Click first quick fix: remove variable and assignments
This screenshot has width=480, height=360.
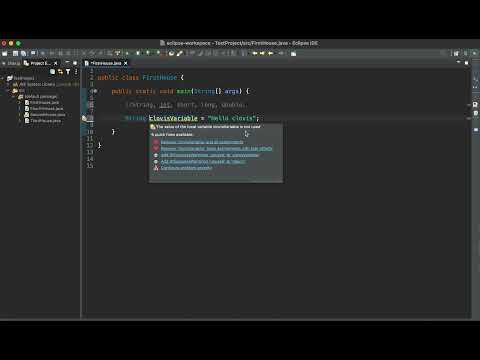tap(202, 142)
